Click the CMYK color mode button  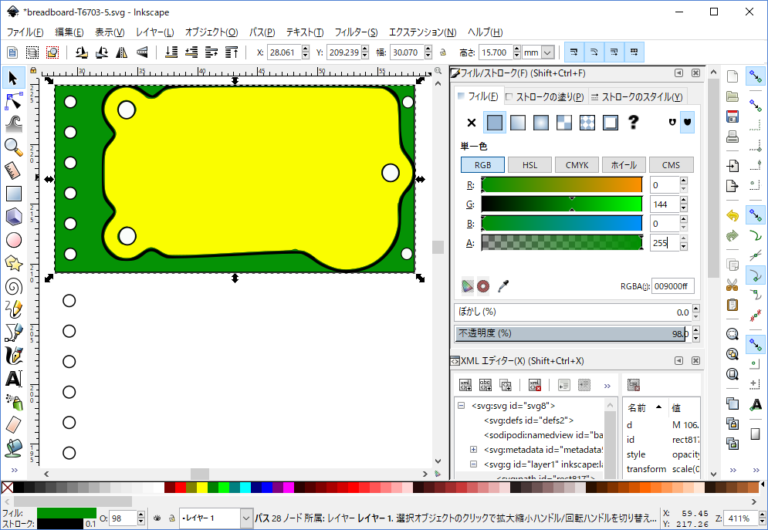pos(576,165)
